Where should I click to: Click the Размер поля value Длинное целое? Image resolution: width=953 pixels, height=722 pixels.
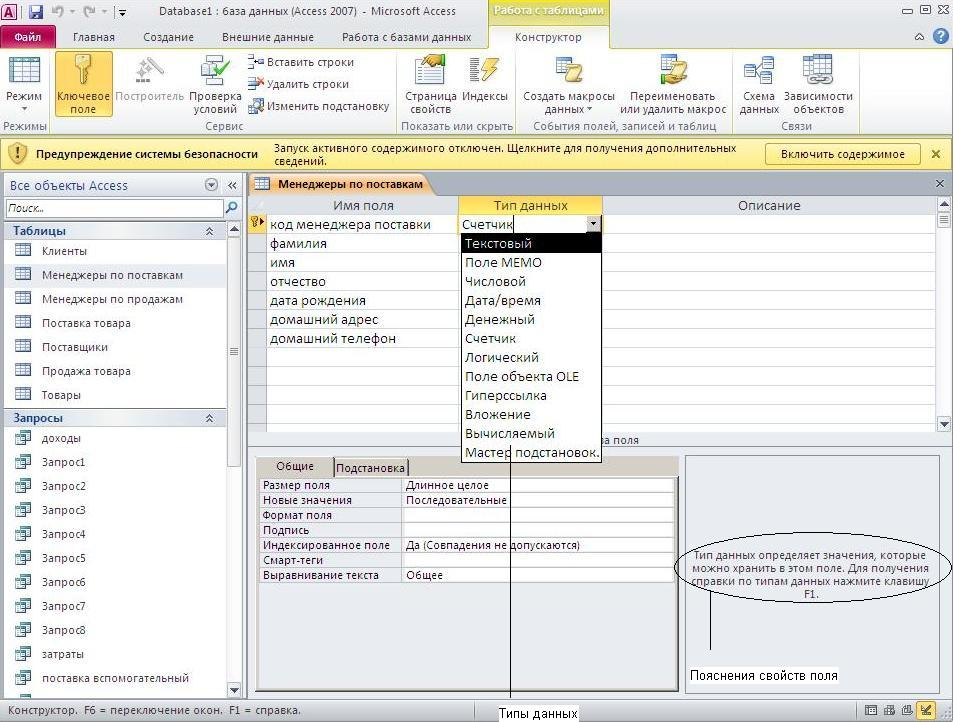coord(538,485)
